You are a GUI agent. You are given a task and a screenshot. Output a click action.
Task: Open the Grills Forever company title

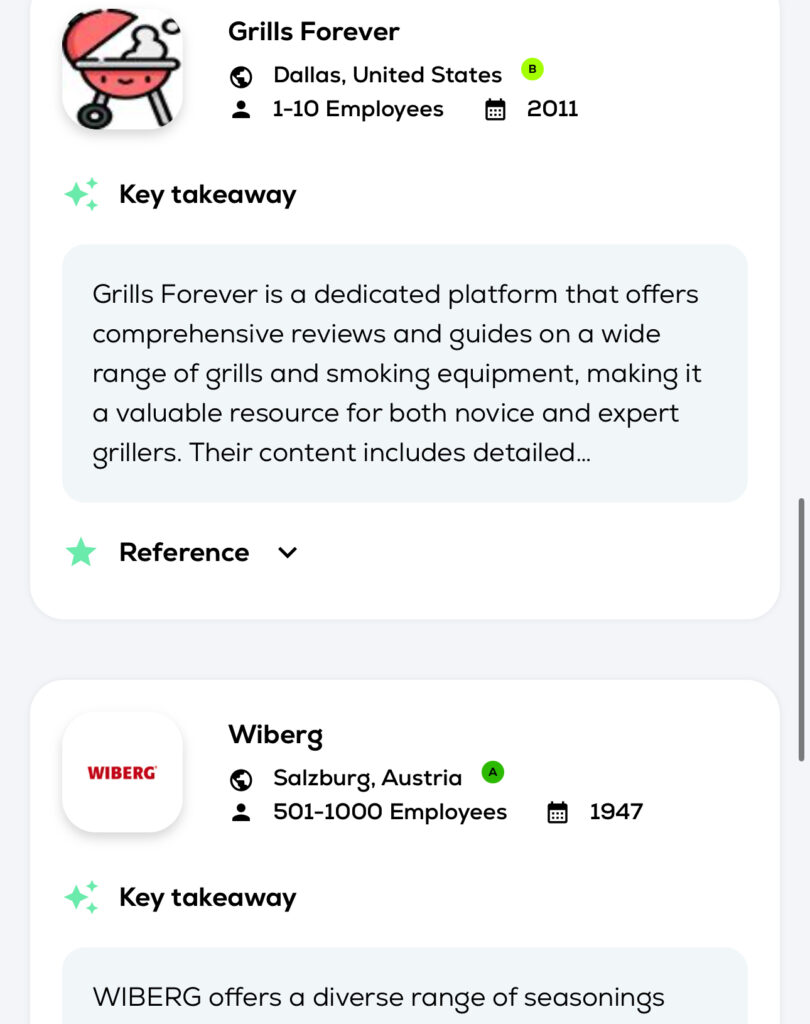313,32
